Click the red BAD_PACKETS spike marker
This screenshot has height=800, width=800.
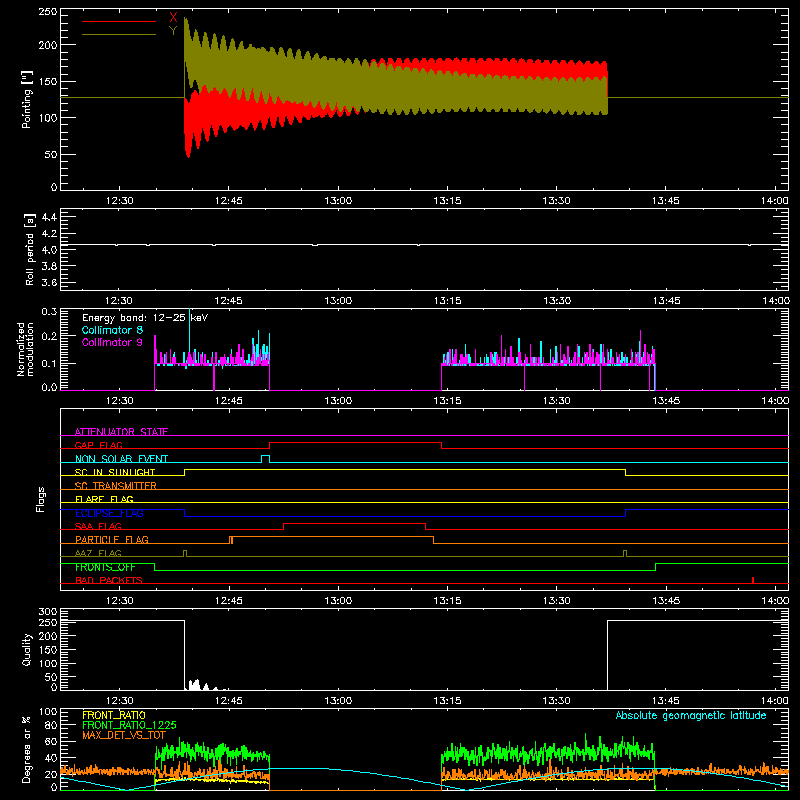pos(753,580)
